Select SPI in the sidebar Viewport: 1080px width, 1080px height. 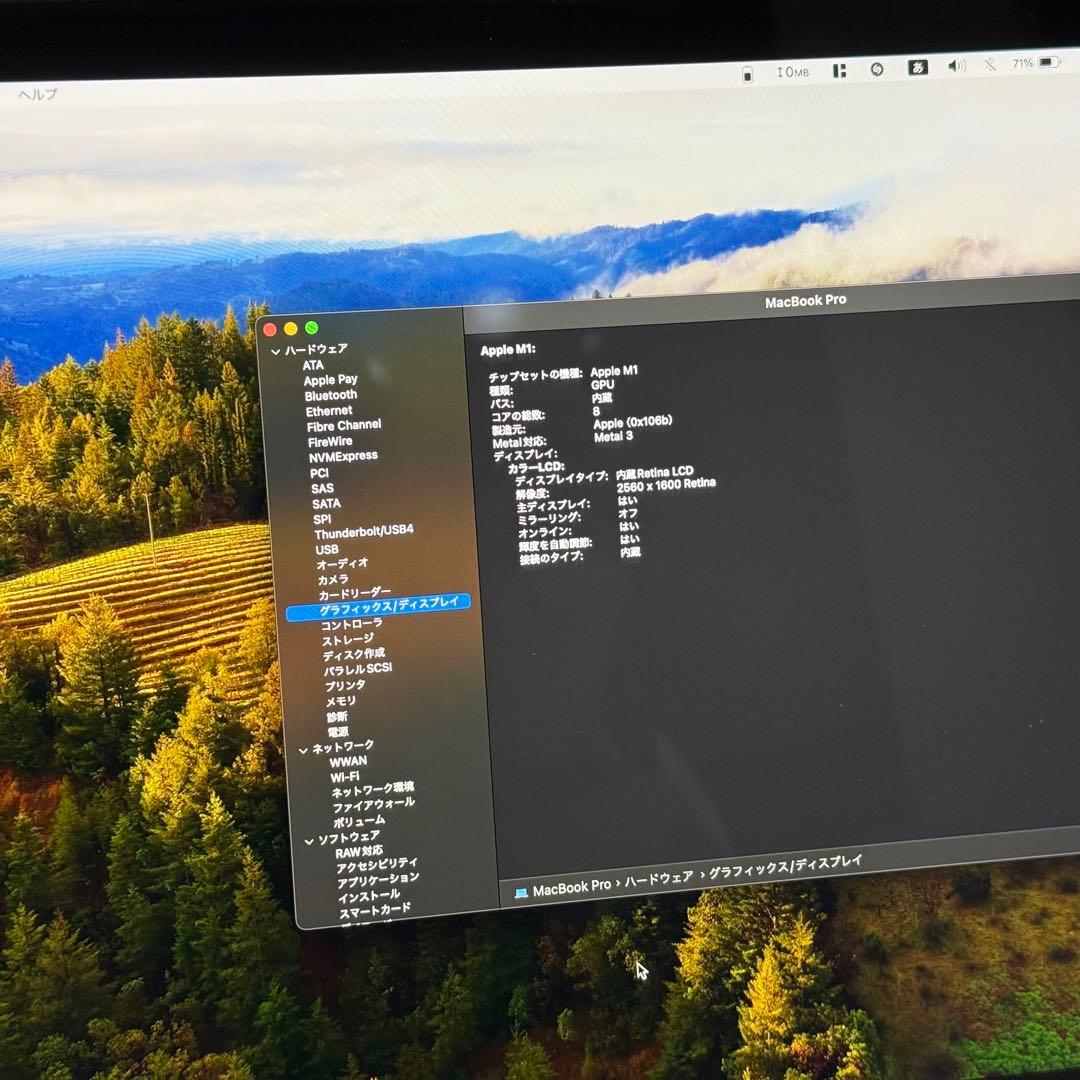coord(322,519)
